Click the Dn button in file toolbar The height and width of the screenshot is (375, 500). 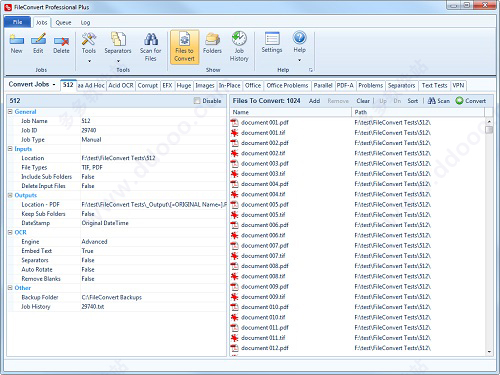(397, 101)
